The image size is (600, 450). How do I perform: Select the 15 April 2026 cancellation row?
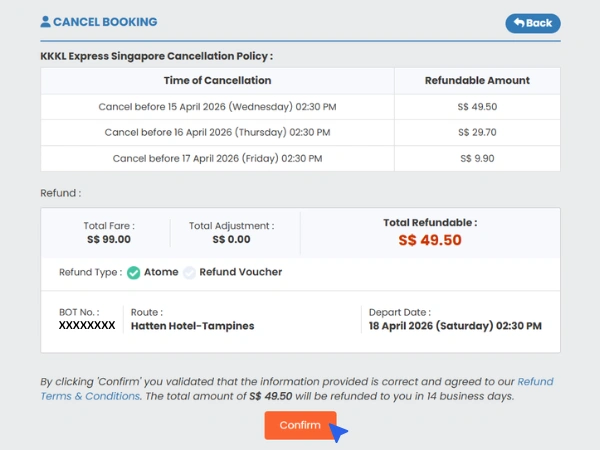click(217, 106)
